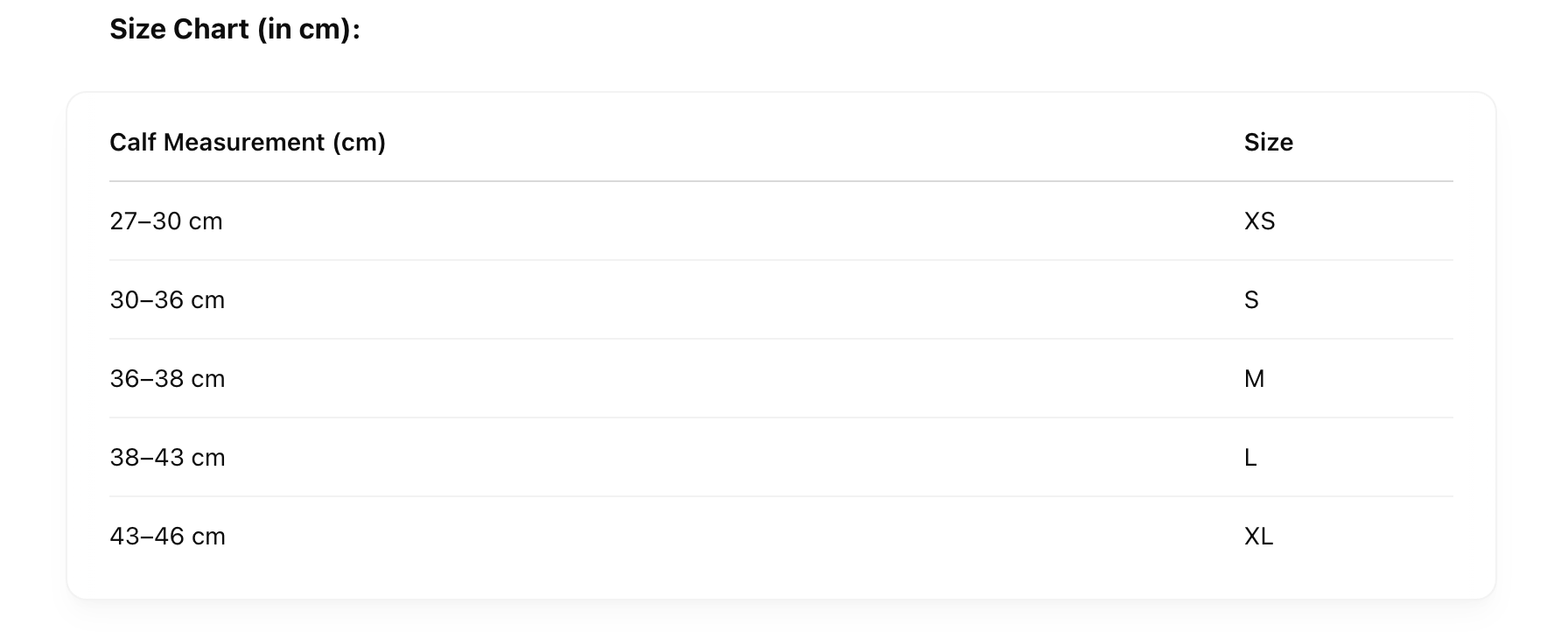Select the S size cell
The height and width of the screenshot is (632, 1568).
tap(1251, 299)
